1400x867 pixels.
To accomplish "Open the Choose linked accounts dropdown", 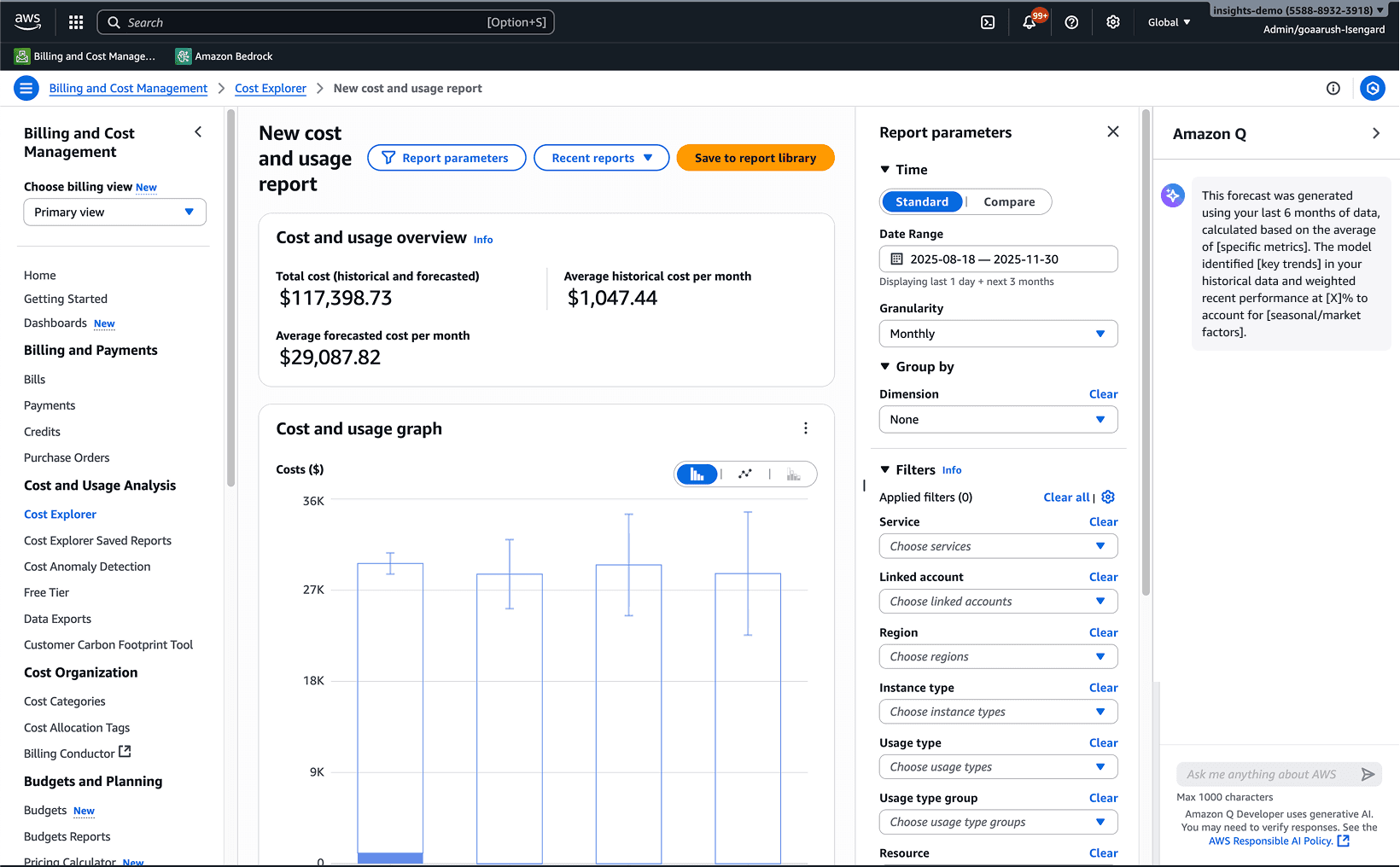I will click(x=998, y=602).
